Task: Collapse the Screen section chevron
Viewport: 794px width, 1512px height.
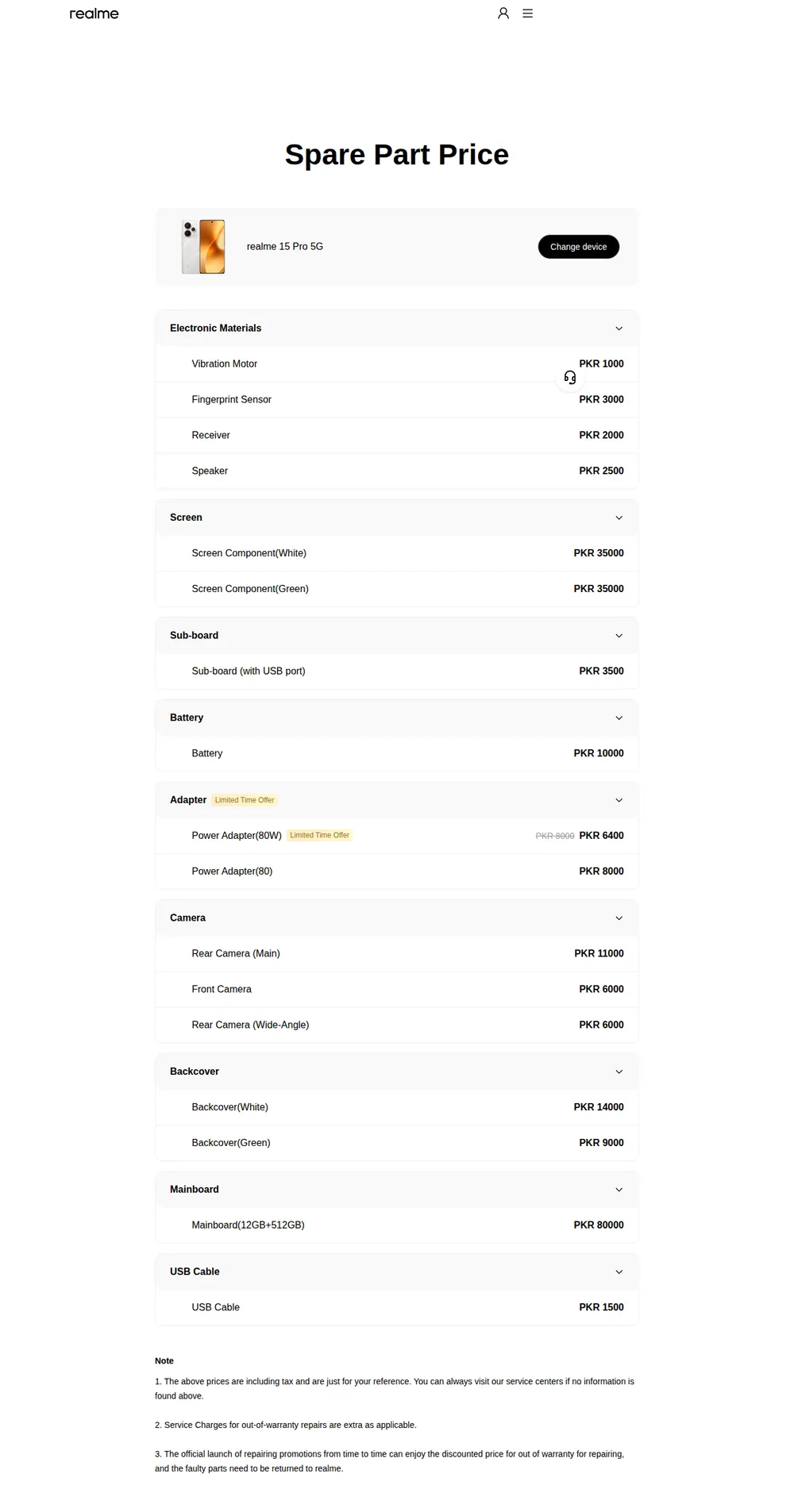Action: click(x=619, y=517)
